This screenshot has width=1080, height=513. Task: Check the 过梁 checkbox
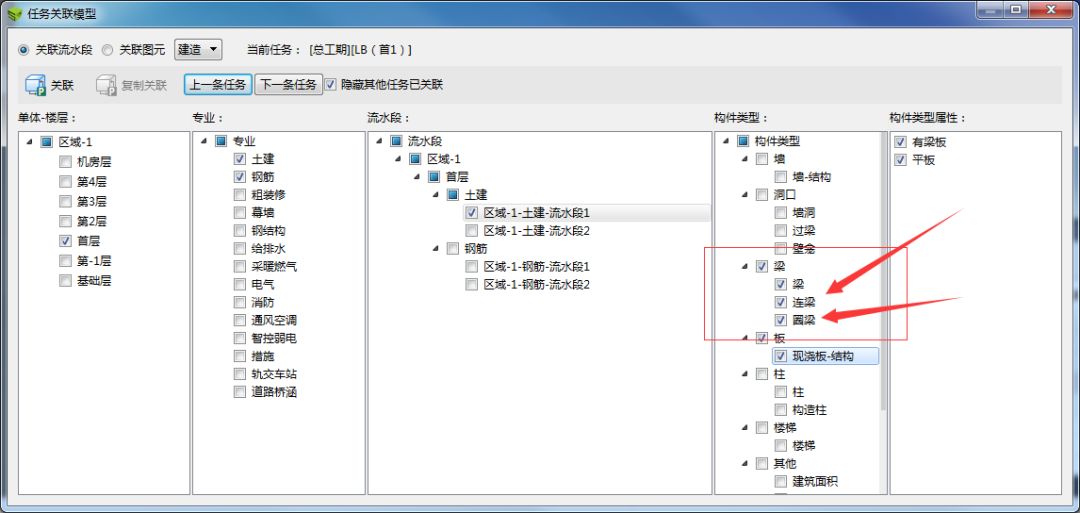780,231
